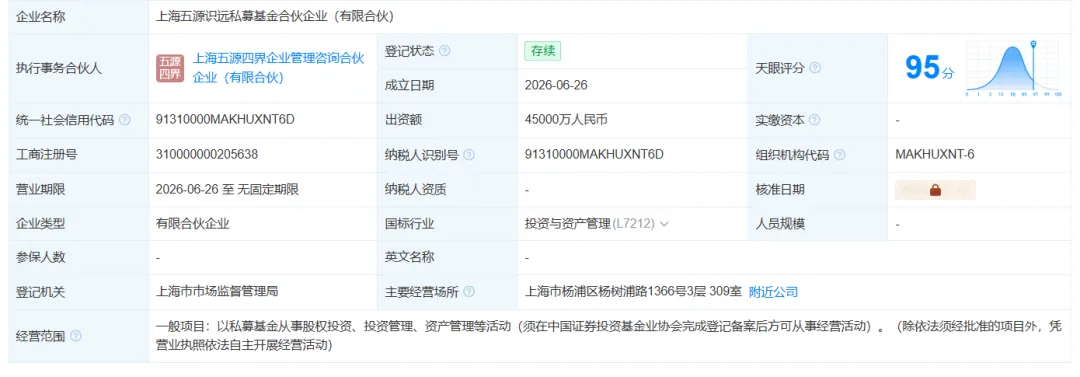Select the establishment date 2026-06-26

click(556, 85)
